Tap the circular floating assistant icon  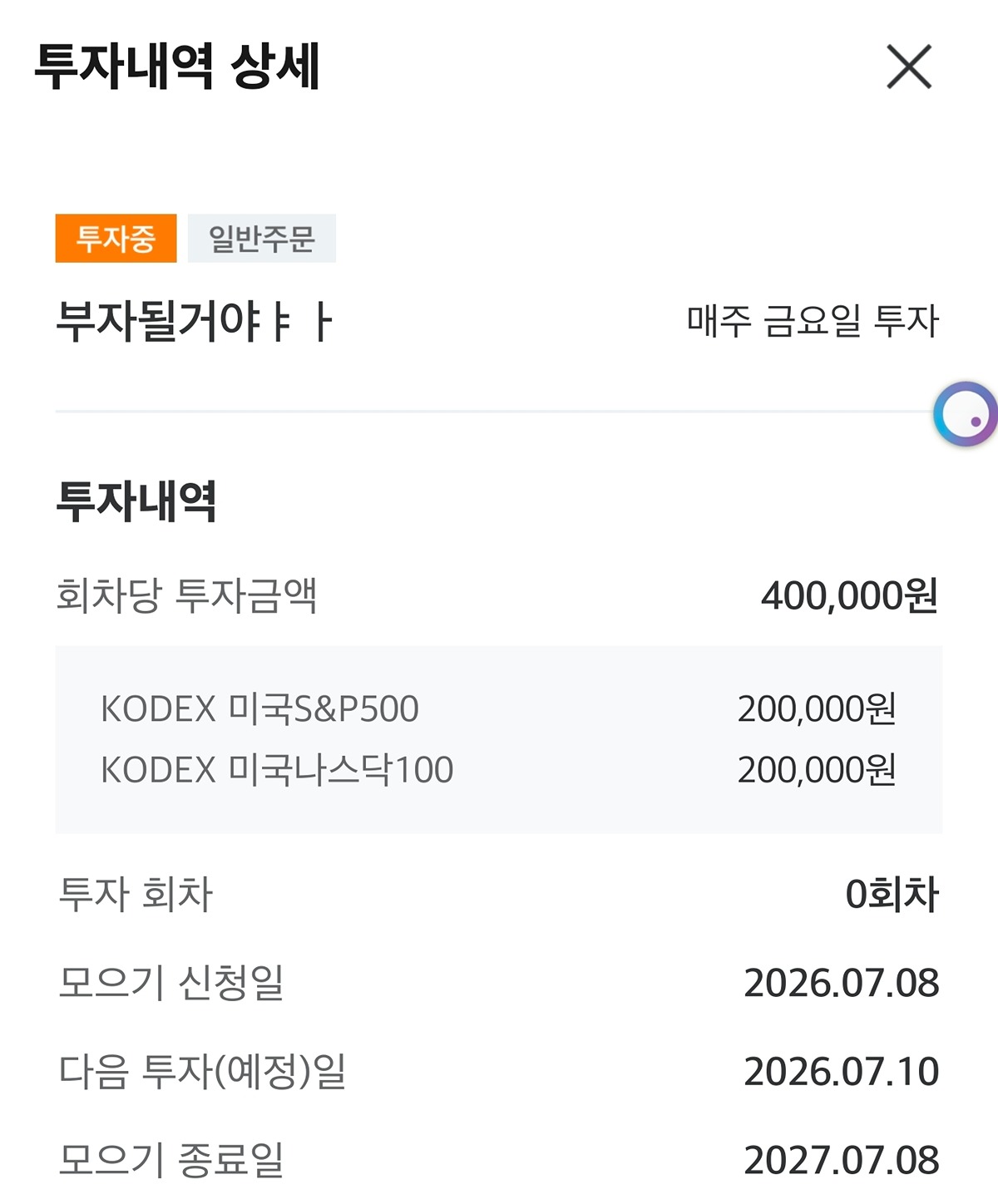[x=966, y=414]
